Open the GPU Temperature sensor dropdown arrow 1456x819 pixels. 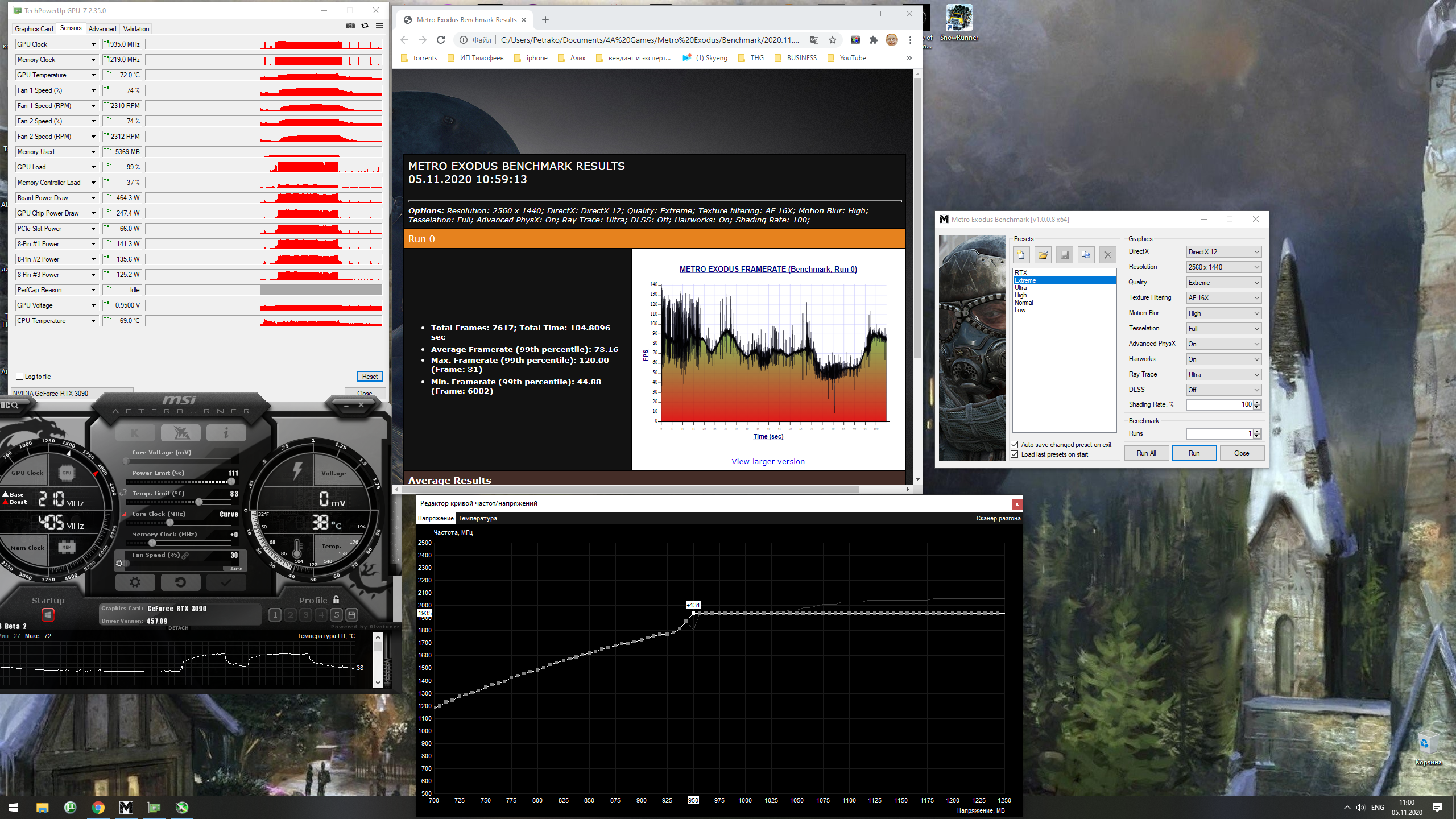(x=93, y=75)
